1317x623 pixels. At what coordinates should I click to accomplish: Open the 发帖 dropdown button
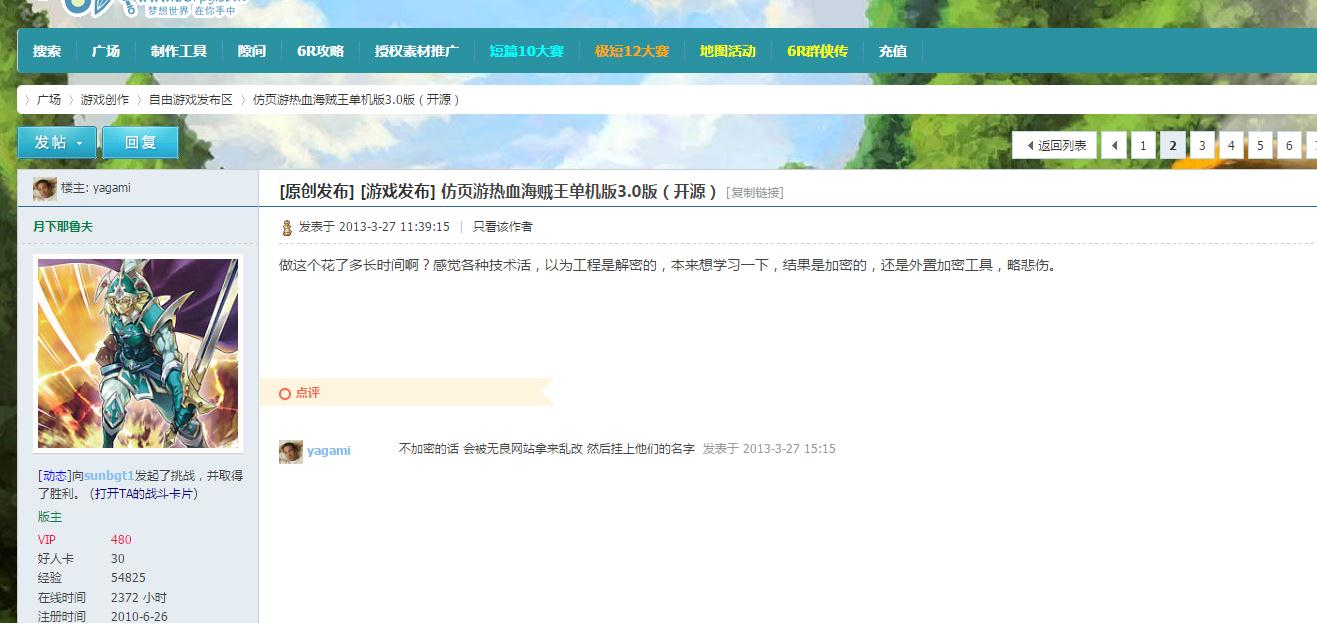click(58, 143)
